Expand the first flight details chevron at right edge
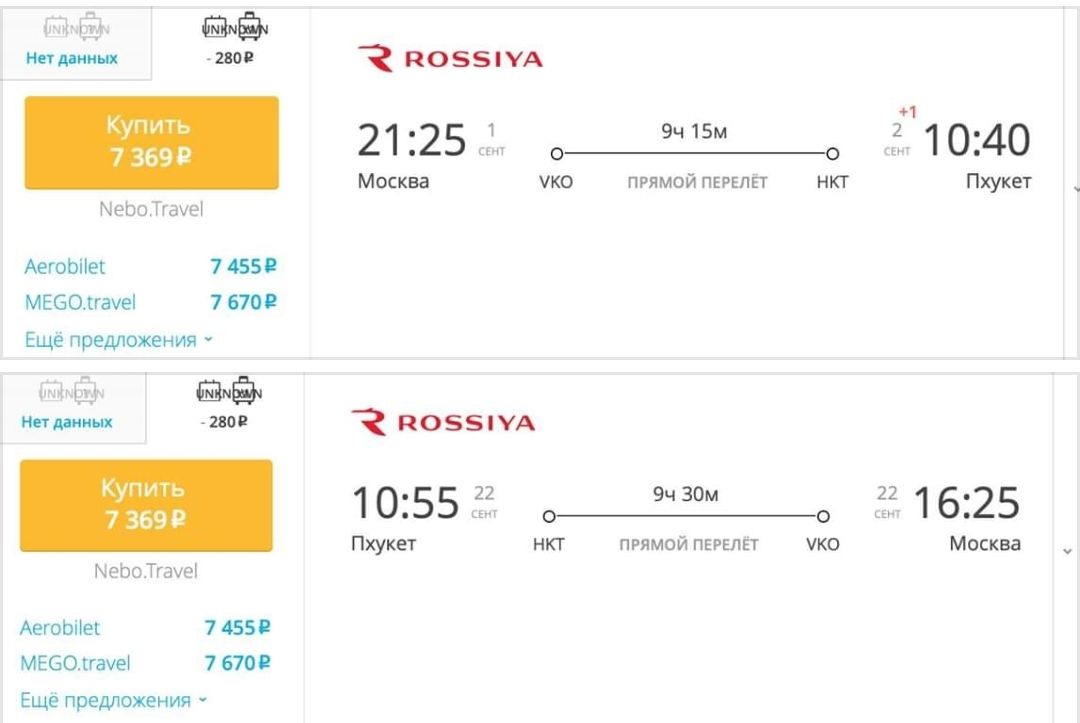 (1075, 189)
